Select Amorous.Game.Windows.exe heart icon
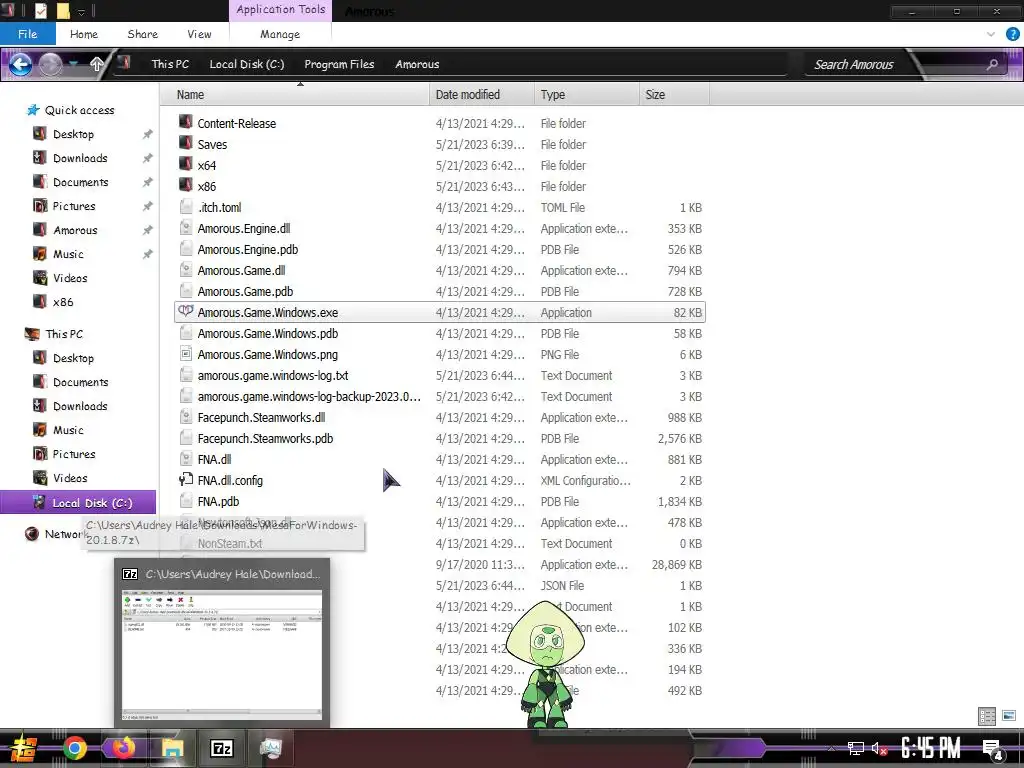 pos(186,312)
